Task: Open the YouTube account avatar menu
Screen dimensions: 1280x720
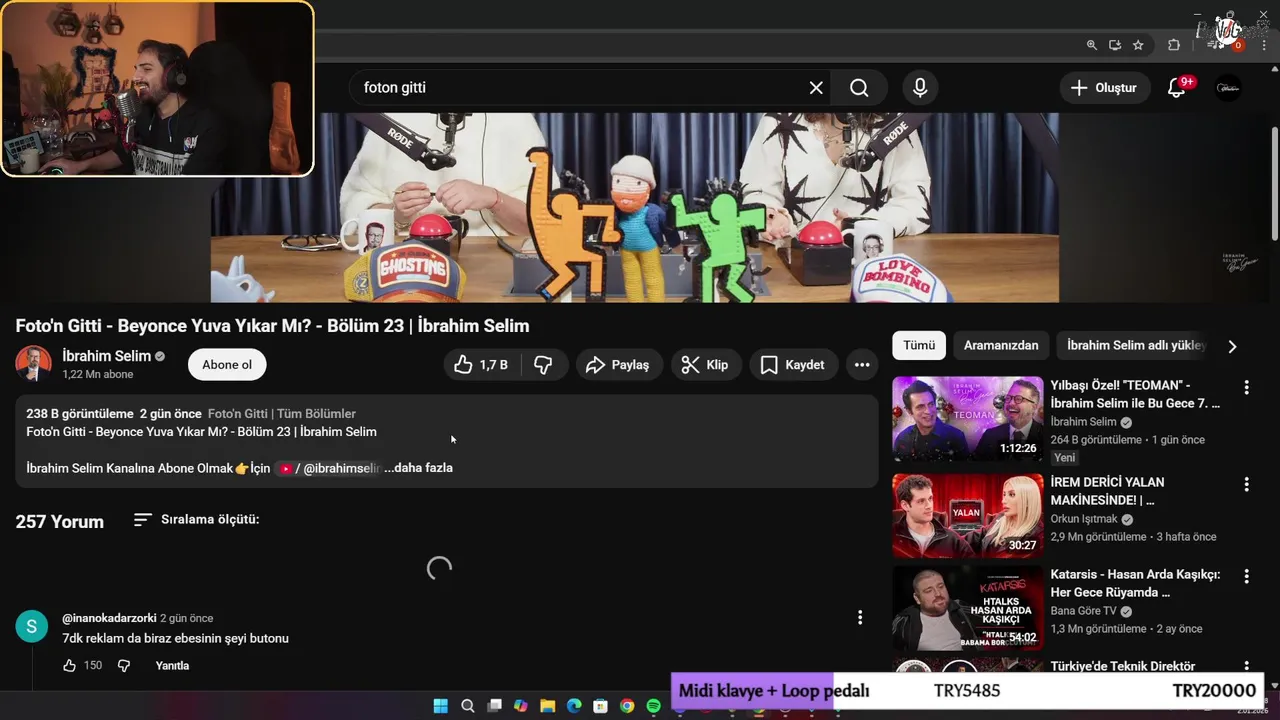Action: tap(1228, 88)
